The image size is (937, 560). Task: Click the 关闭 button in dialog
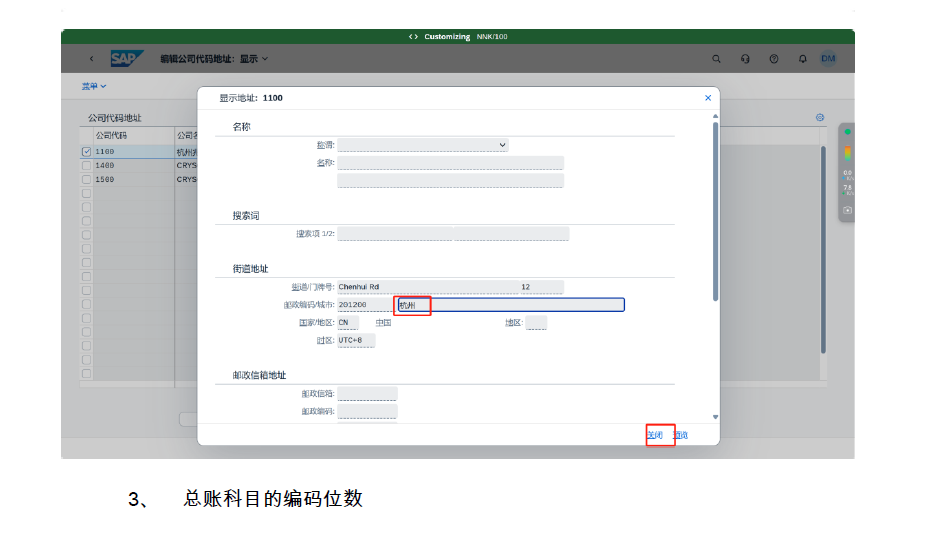pyautogui.click(x=655, y=435)
